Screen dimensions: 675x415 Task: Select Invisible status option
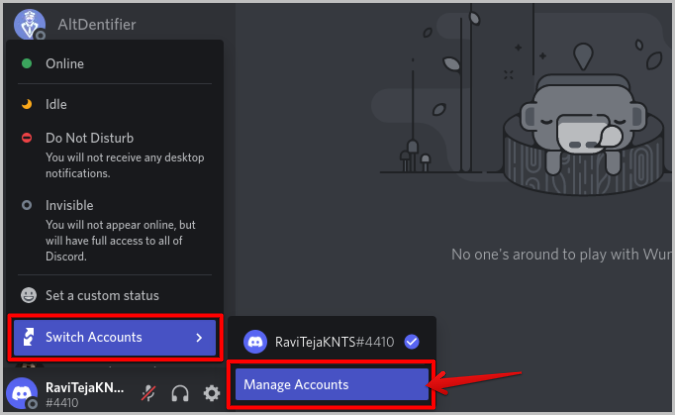pos(115,230)
